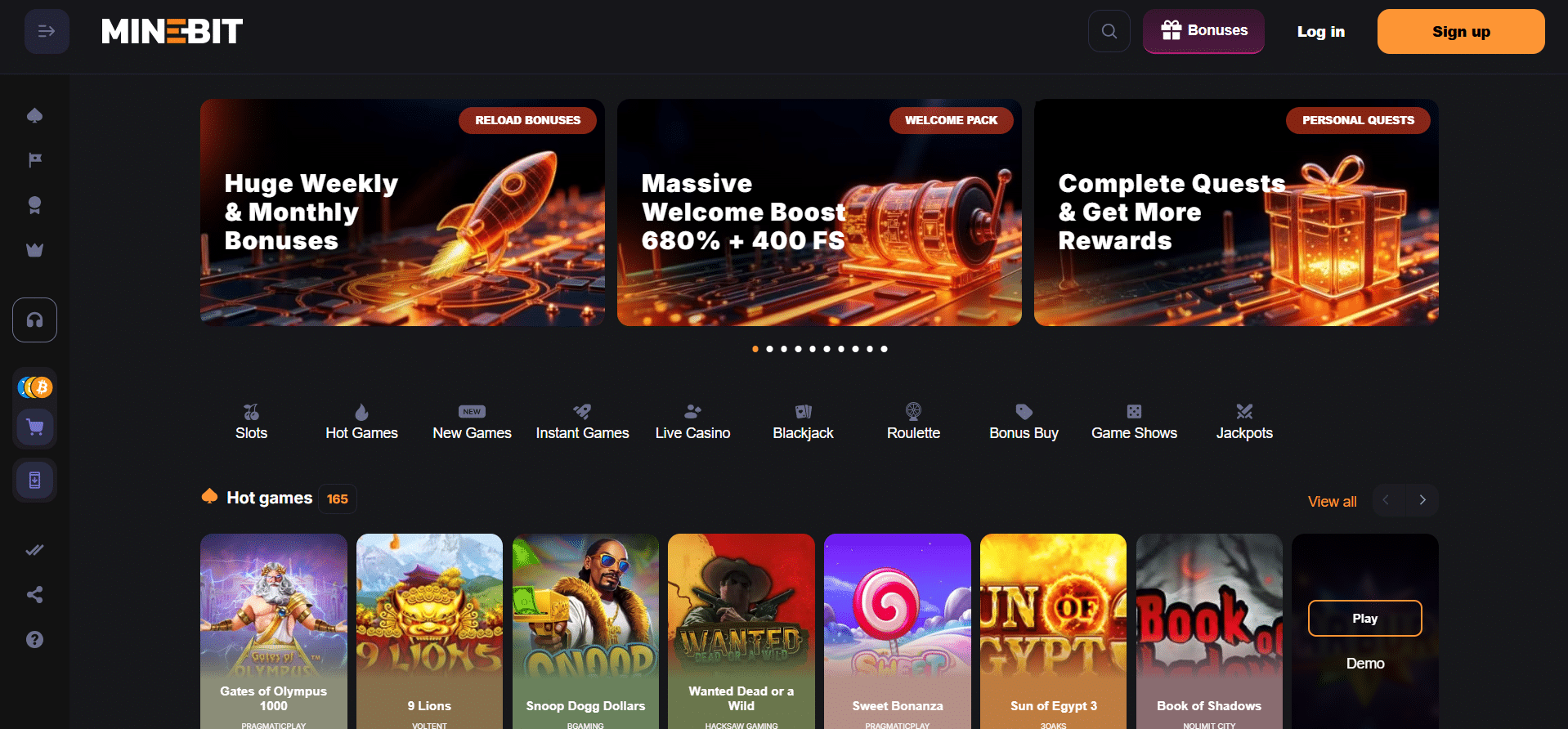
Task: Click View all for Hot games
Action: [x=1332, y=501]
